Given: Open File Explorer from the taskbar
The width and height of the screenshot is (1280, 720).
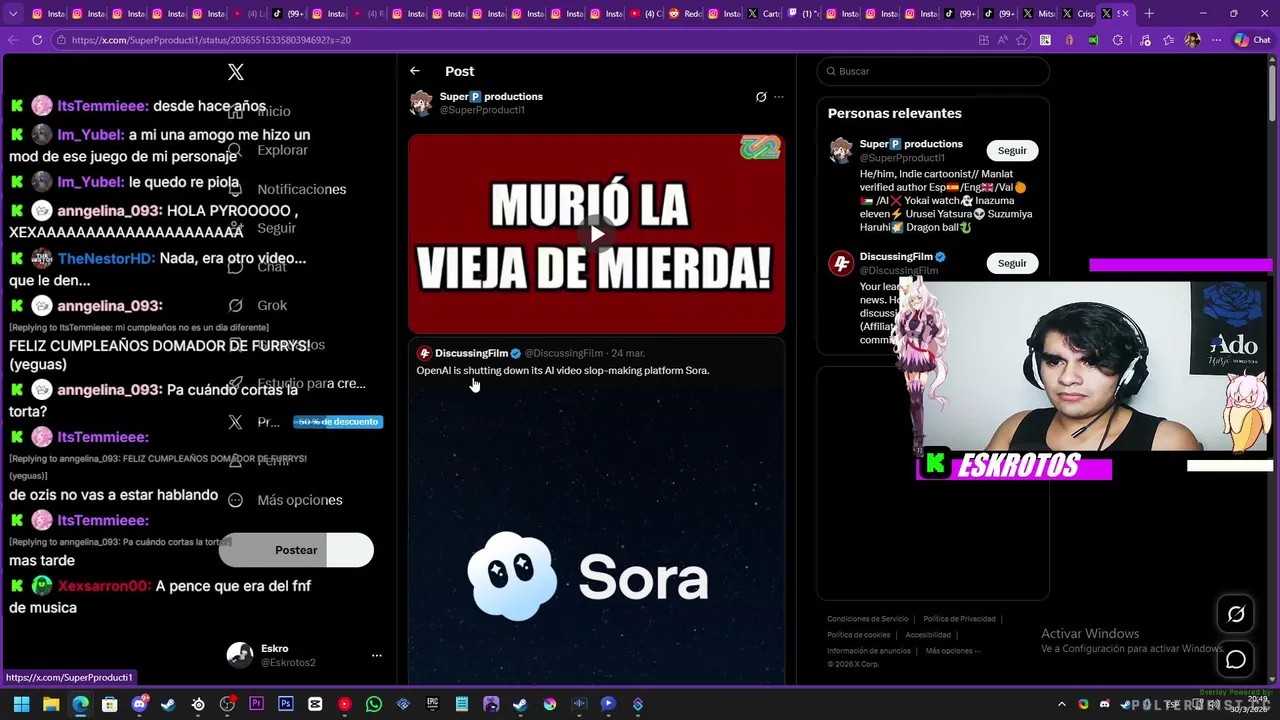Looking at the screenshot, I should pos(51,705).
